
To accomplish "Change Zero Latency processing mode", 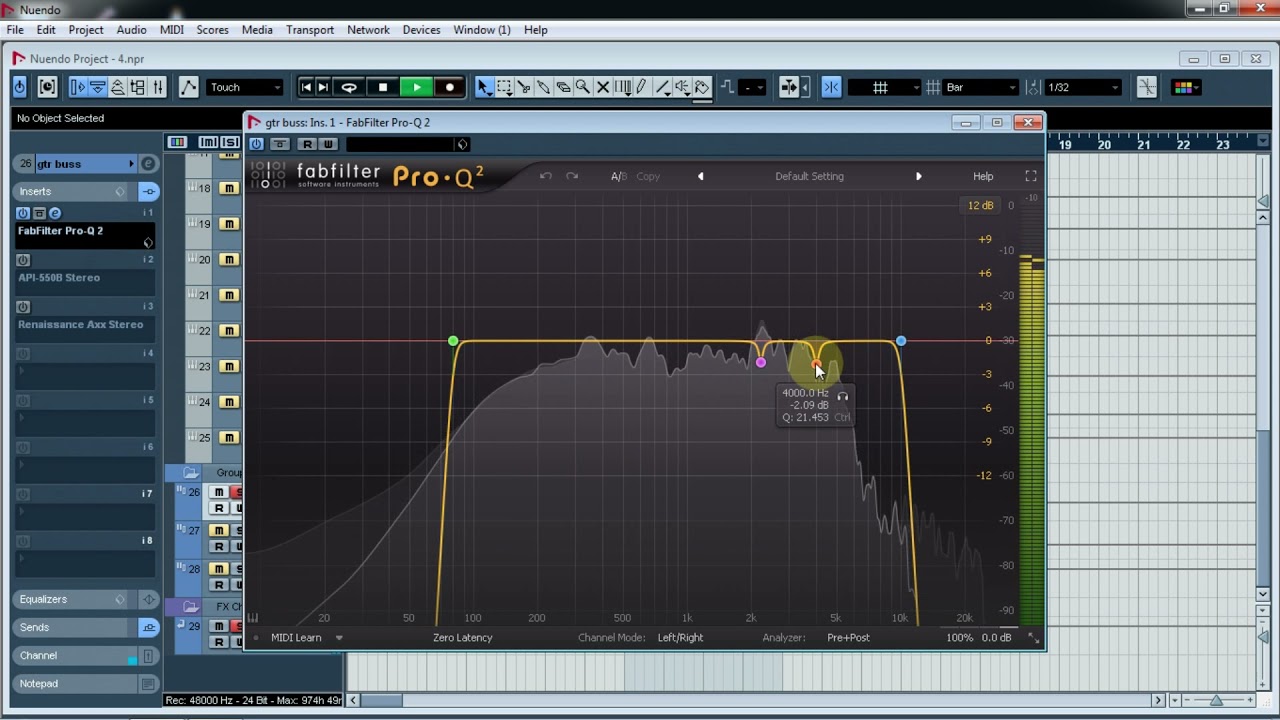I will click(x=462, y=638).
